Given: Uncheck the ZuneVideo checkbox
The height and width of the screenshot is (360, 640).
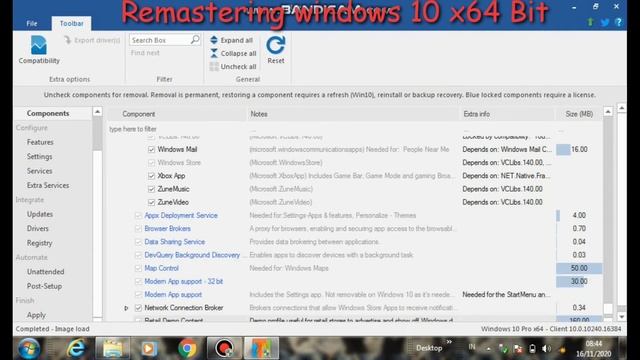Looking at the screenshot, I should tap(151, 202).
